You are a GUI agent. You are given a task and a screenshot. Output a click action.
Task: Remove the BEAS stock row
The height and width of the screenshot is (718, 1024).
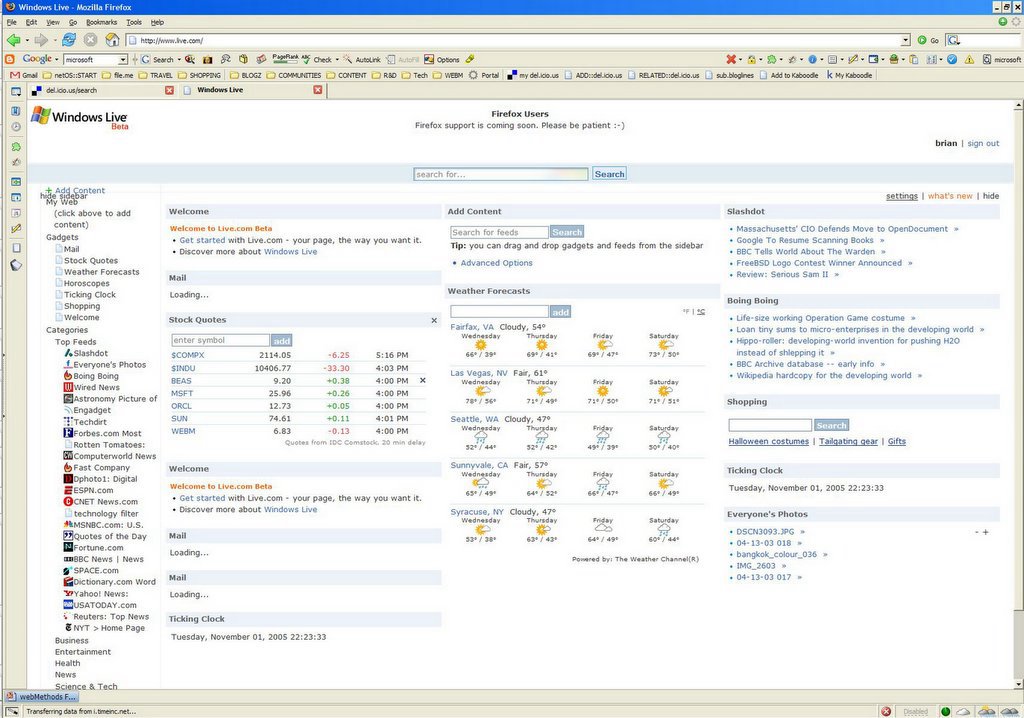click(x=423, y=380)
